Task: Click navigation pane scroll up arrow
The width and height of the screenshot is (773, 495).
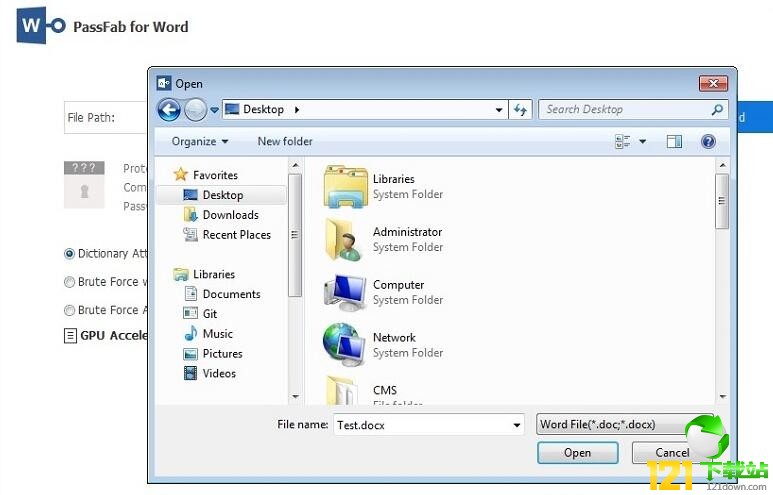Action: (x=295, y=165)
